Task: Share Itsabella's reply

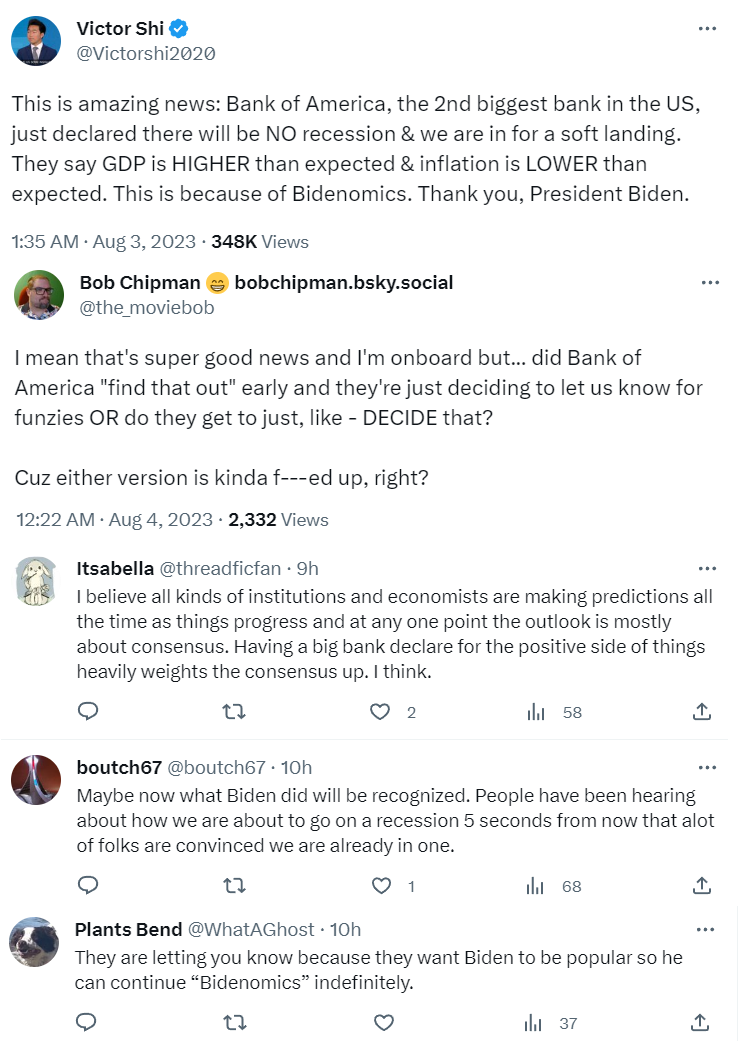Action: pyautogui.click(x=702, y=712)
